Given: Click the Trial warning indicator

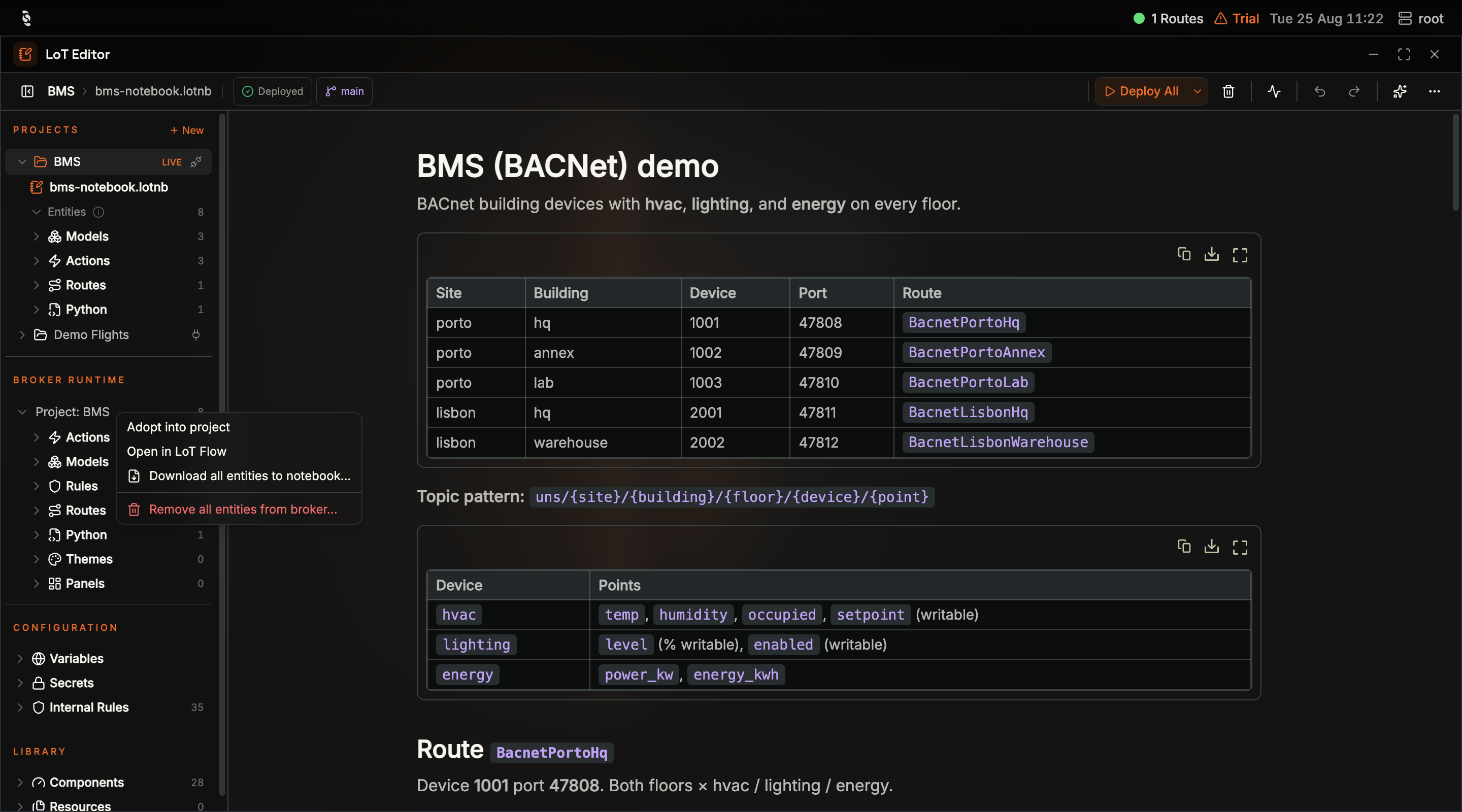Looking at the screenshot, I should [x=1237, y=18].
